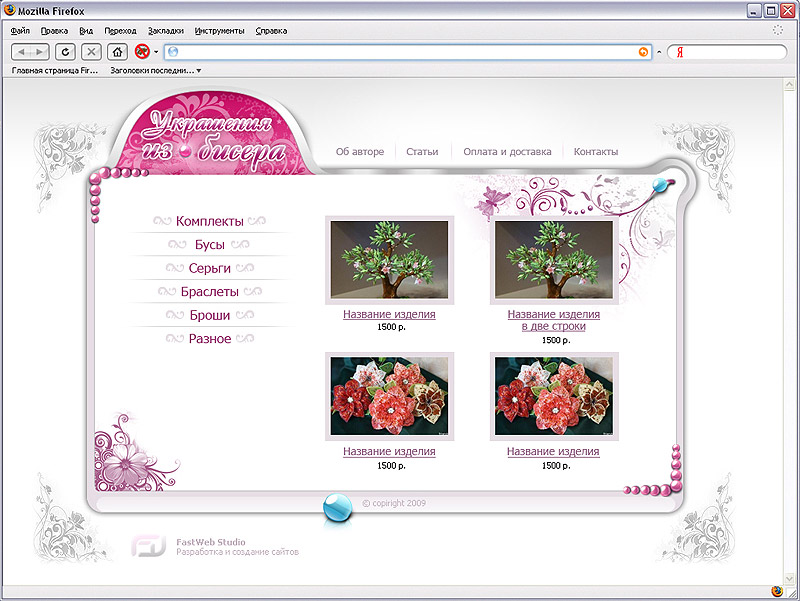Viewport: 800px width, 601px height.
Task: Open the 'Оплата и доставка' page link
Action: pyautogui.click(x=507, y=152)
